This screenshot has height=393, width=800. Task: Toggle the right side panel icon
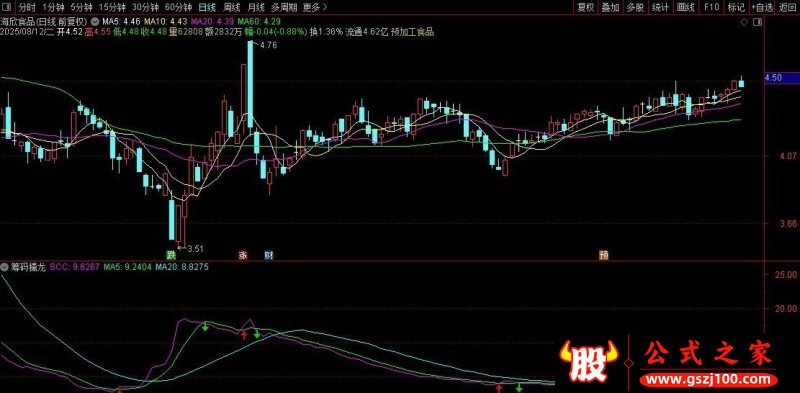click(759, 22)
